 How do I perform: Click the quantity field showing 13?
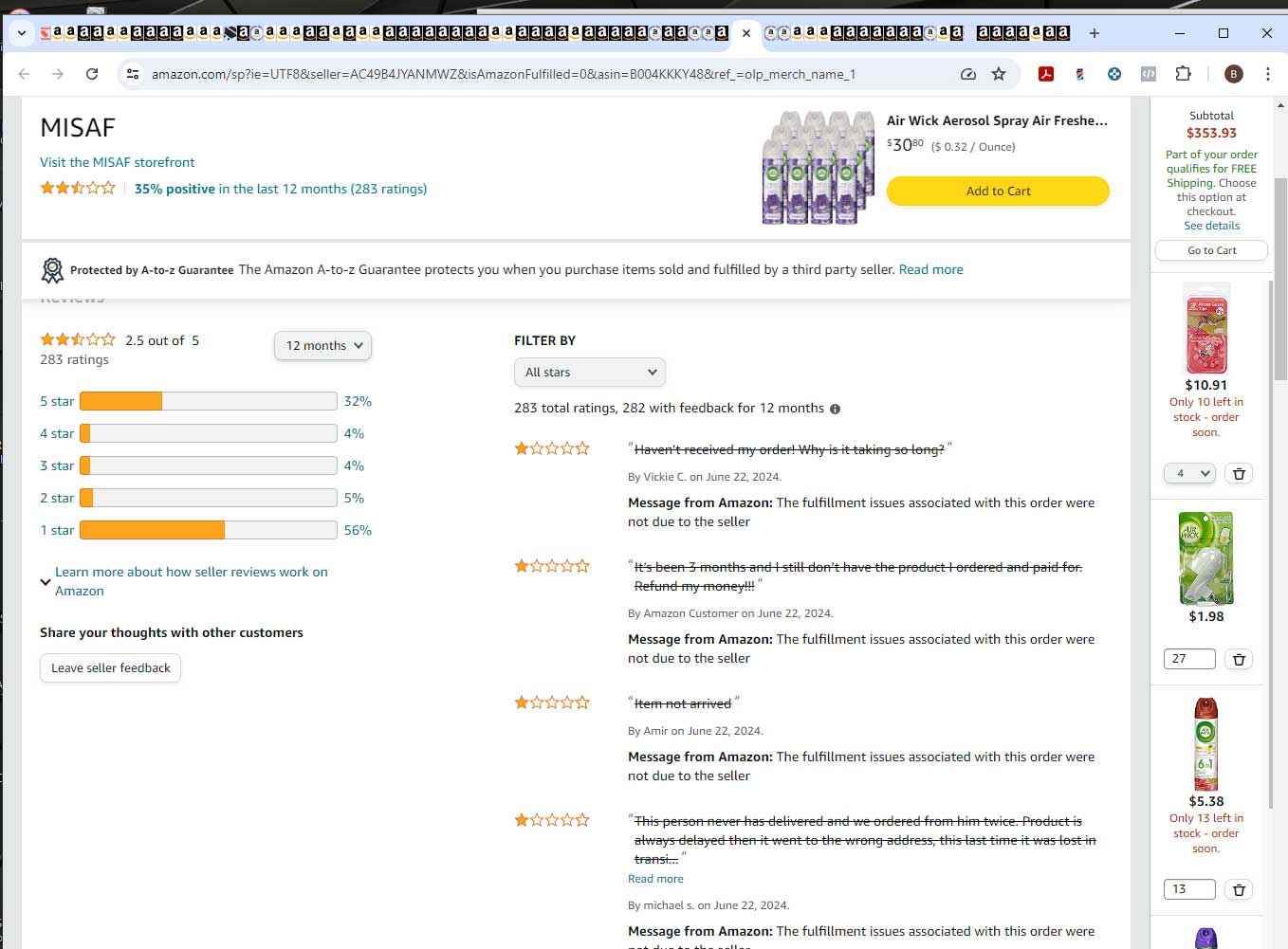pos(1189,889)
